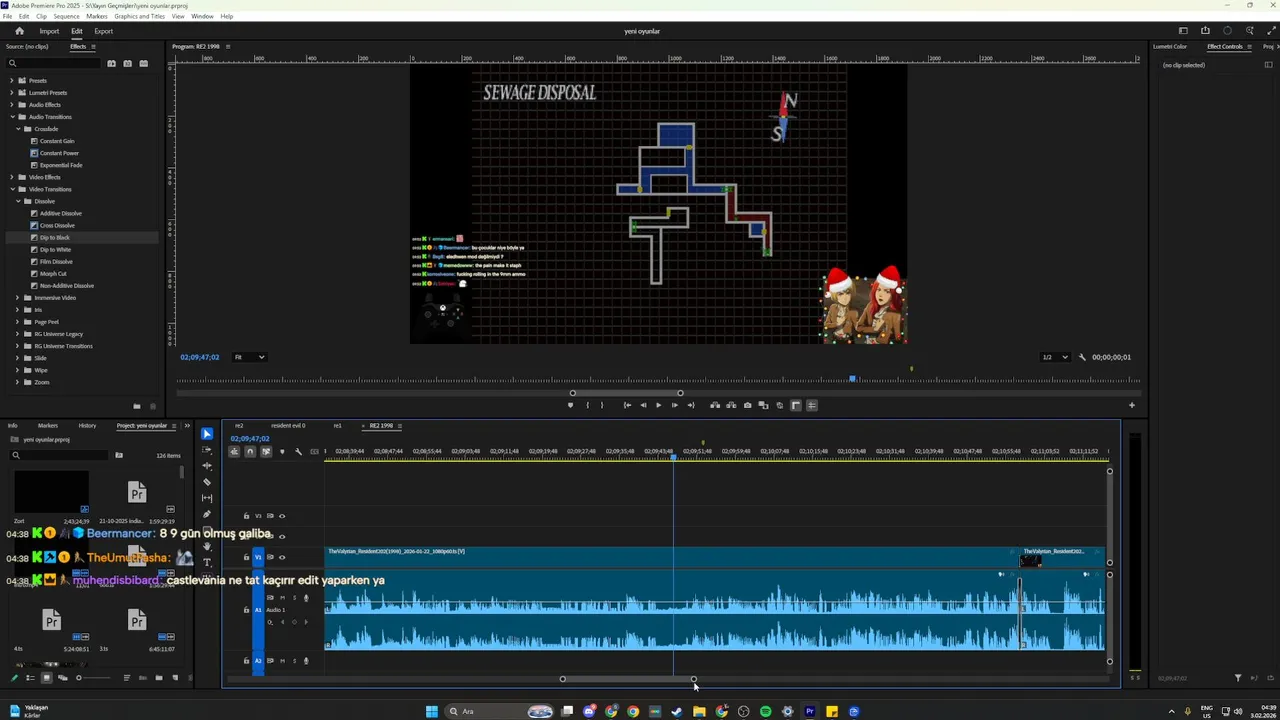This screenshot has height=720, width=1280.
Task: Switch to the Lumetri Color panel tab
Action: pos(1170,46)
